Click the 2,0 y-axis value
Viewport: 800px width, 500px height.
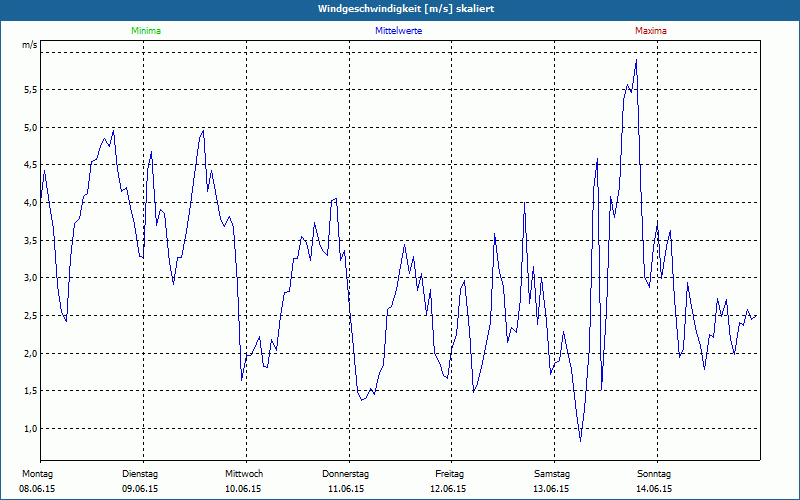click(30, 354)
